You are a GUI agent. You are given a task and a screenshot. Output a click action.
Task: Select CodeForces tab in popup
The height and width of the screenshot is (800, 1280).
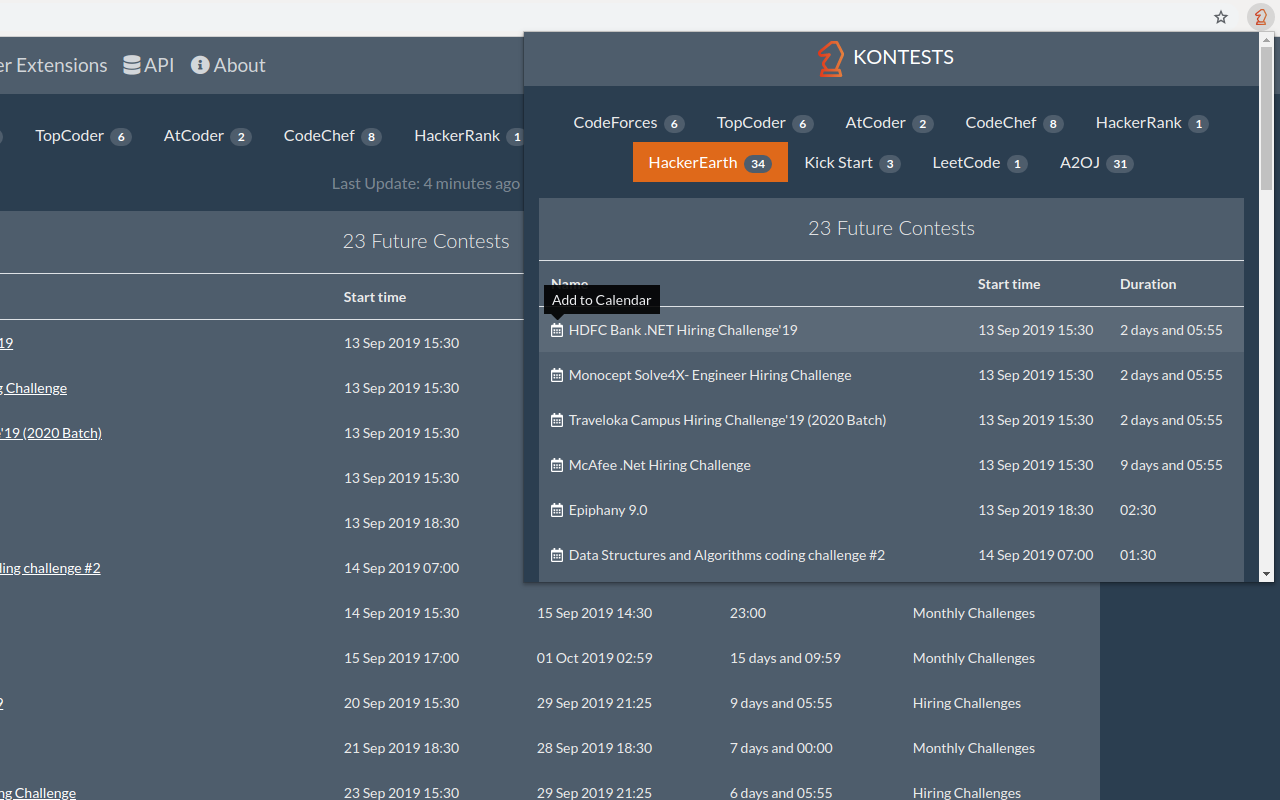[629, 123]
